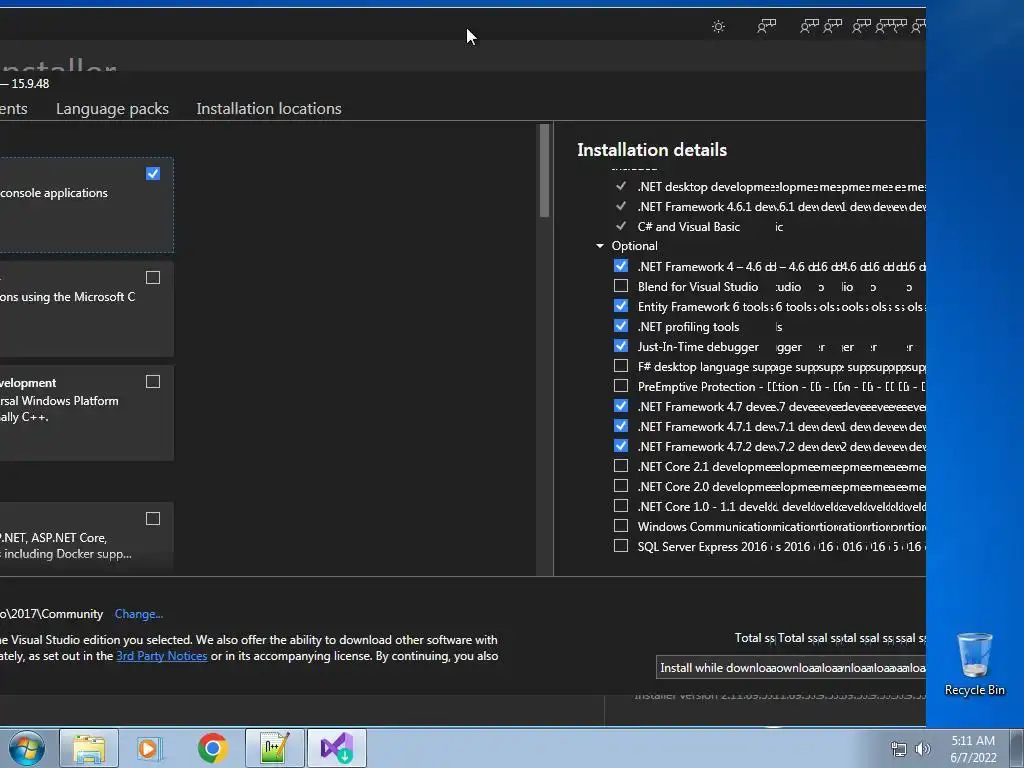Viewport: 1024px width, 768px height.
Task: Open the Install while downloading dropdown
Action: coord(791,667)
